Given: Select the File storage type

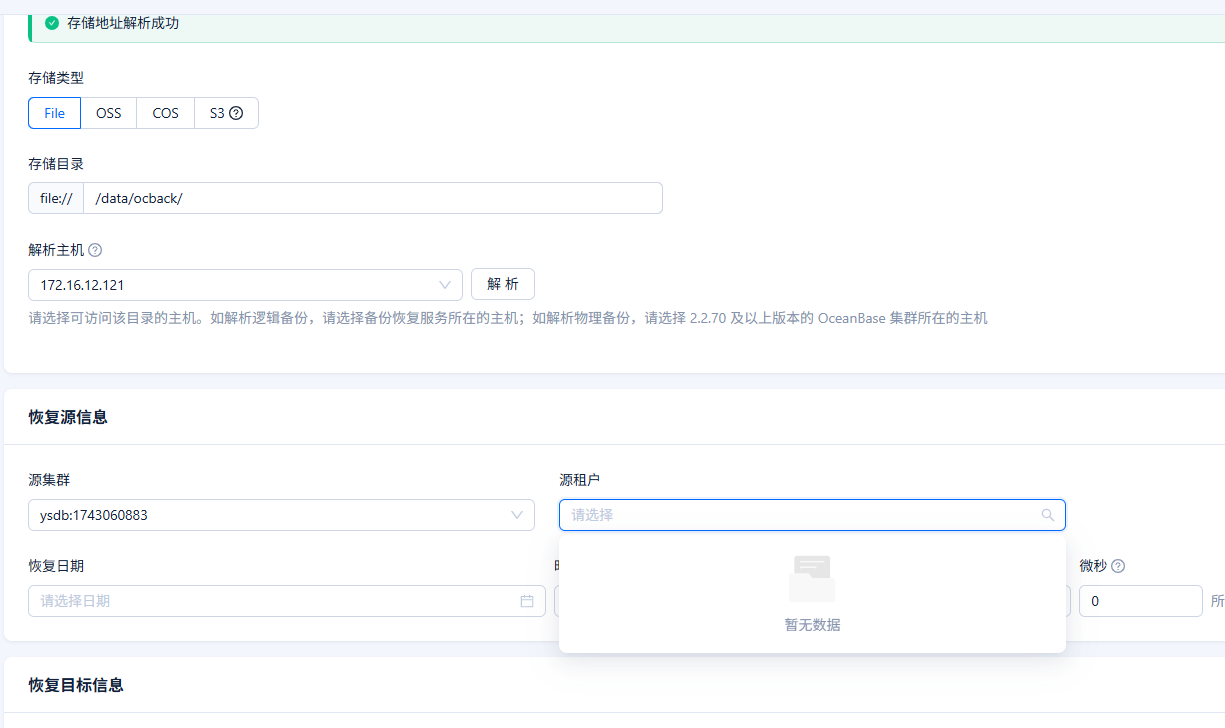Looking at the screenshot, I should click(54, 113).
